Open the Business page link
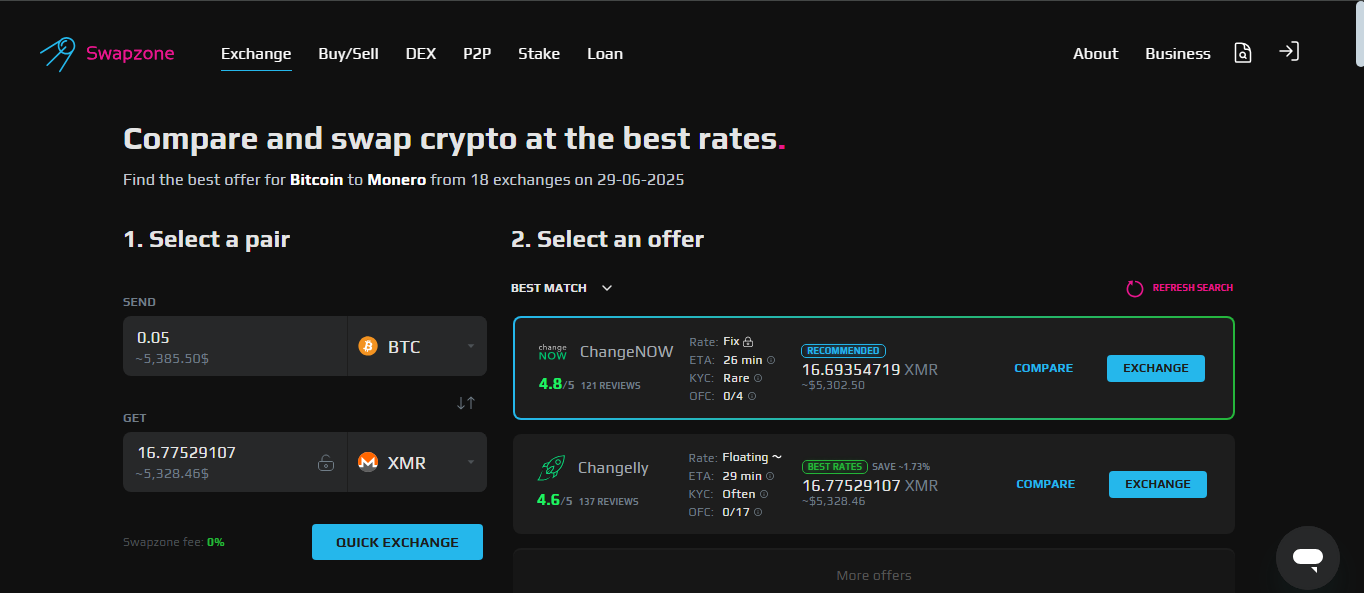 click(1178, 54)
